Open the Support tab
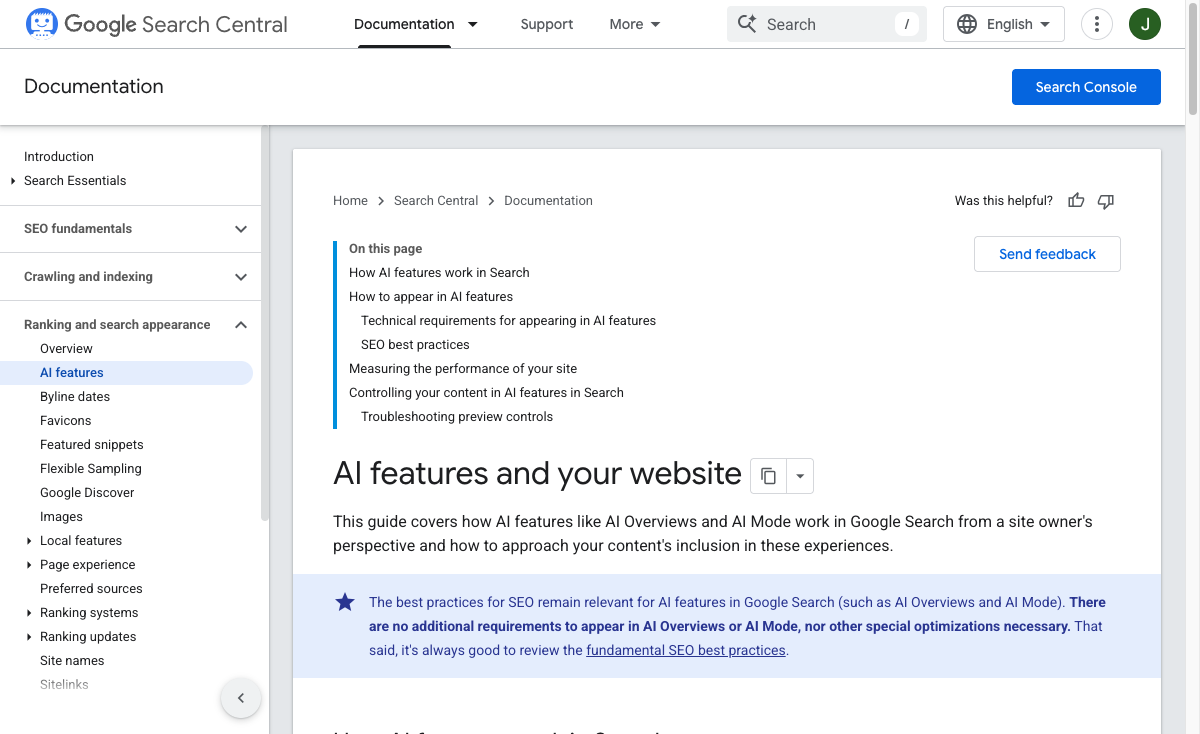 tap(547, 24)
